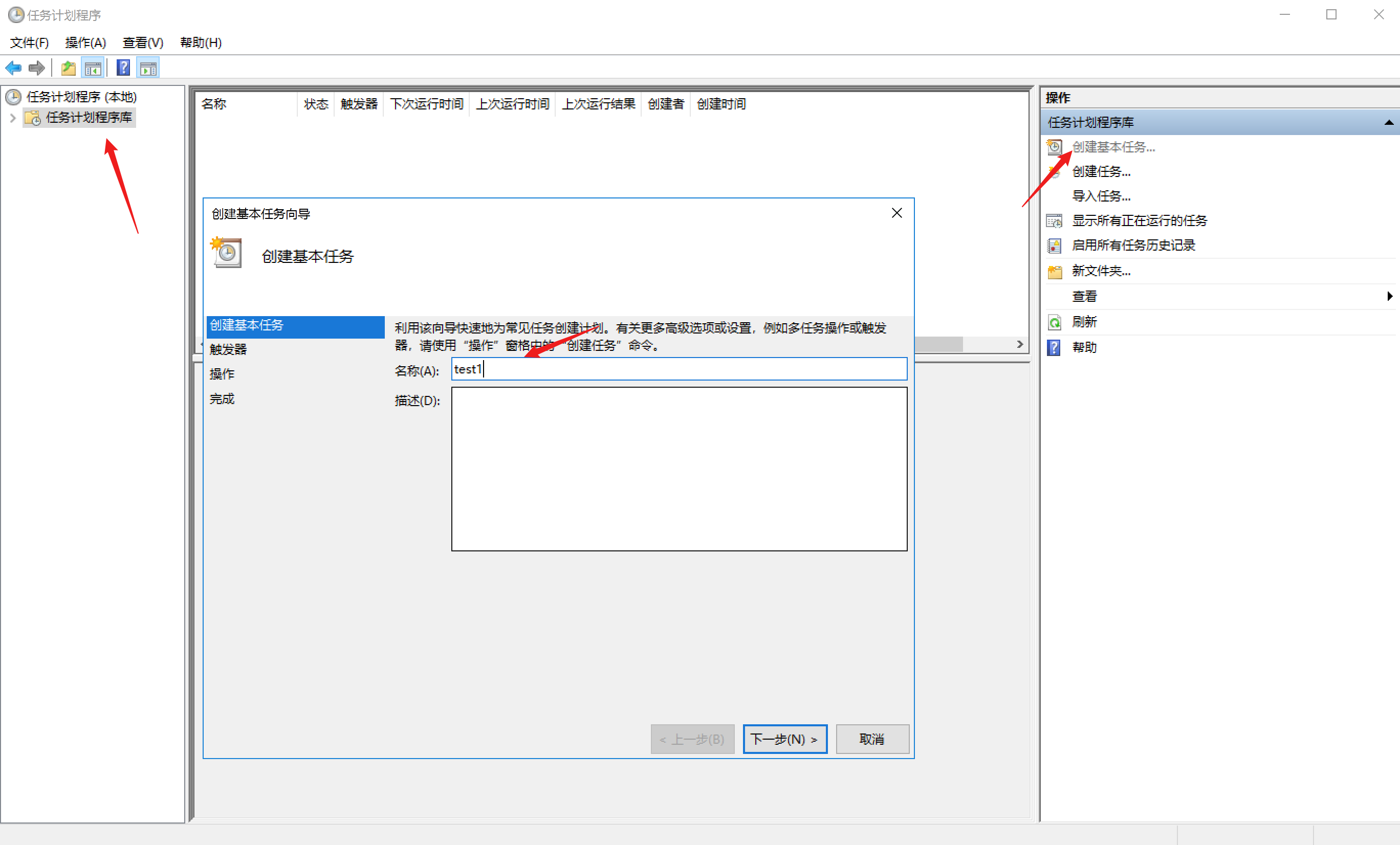The height and width of the screenshot is (845, 1400).
Task: Click 显示所有正在运行的任务 link
Action: click(1139, 220)
